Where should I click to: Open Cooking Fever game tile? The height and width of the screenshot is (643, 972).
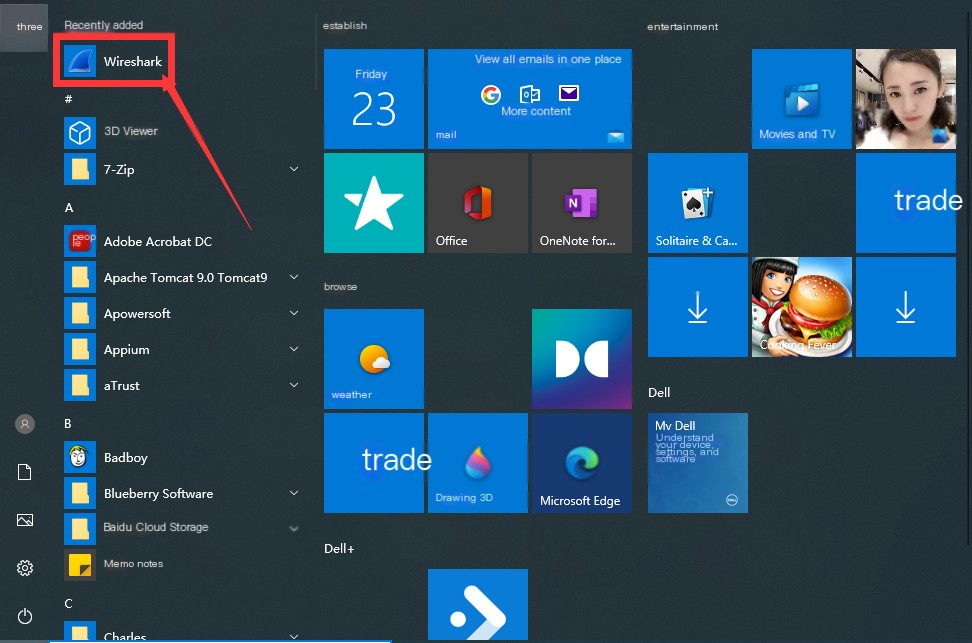pyautogui.click(x=802, y=307)
